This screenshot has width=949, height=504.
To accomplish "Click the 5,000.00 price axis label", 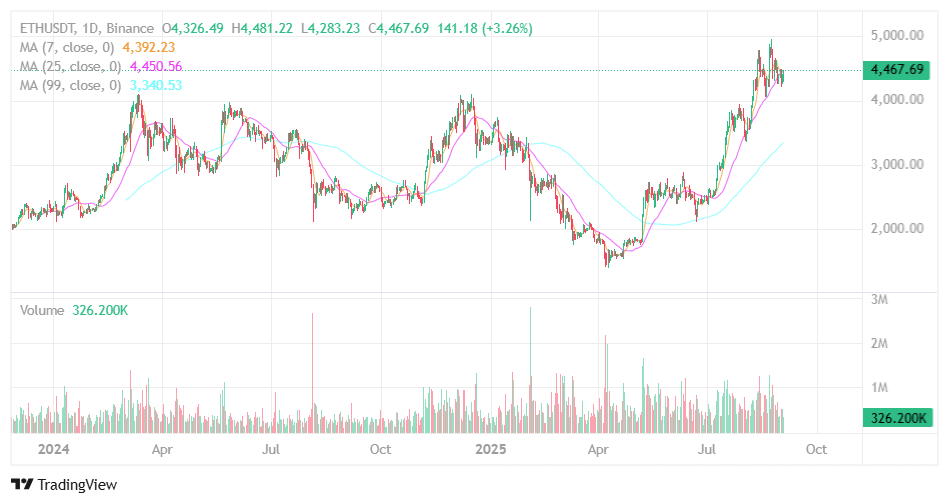I will (x=897, y=35).
